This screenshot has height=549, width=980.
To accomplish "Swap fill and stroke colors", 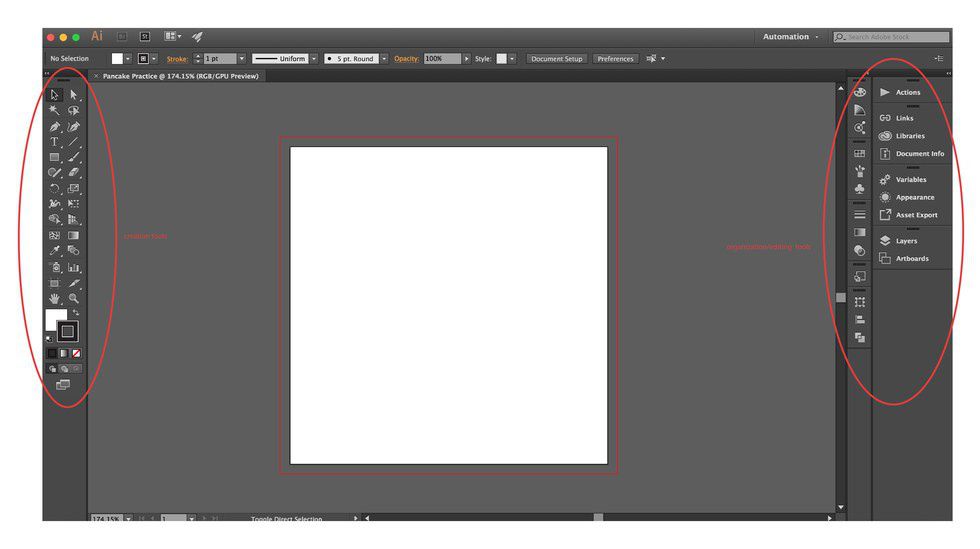I will [x=75, y=313].
